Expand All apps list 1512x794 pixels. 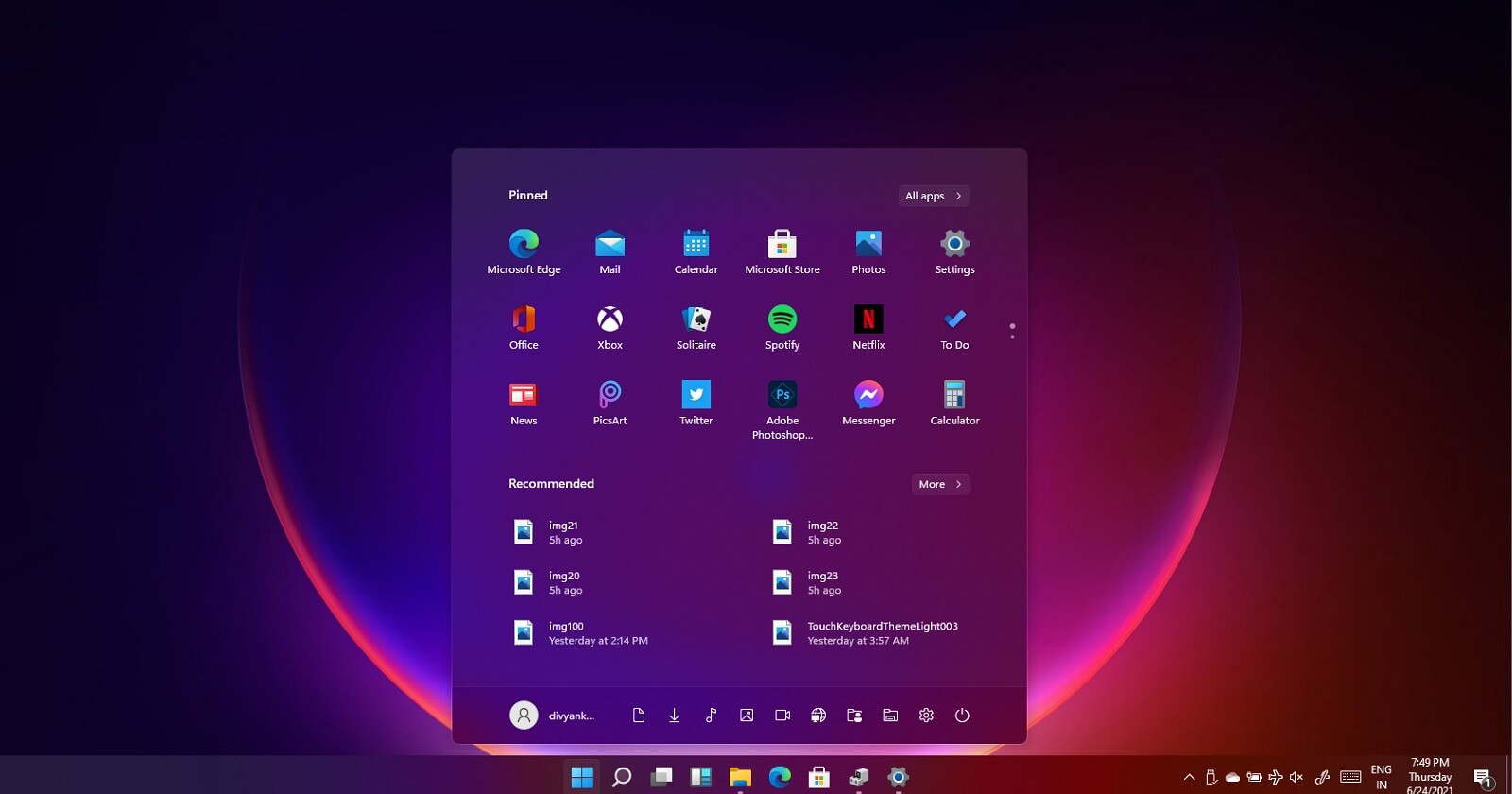[x=933, y=196]
